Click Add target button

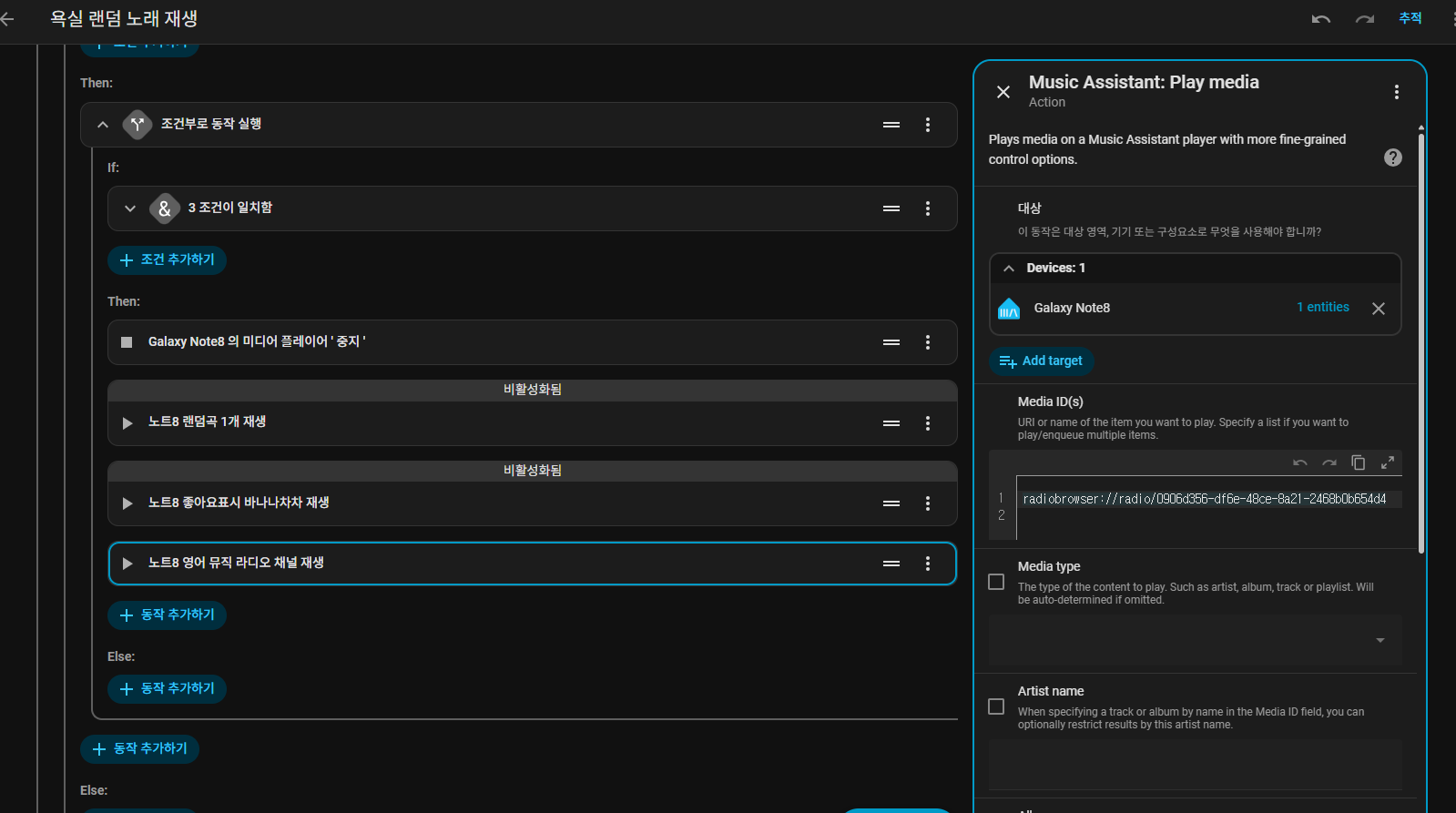coord(1041,361)
